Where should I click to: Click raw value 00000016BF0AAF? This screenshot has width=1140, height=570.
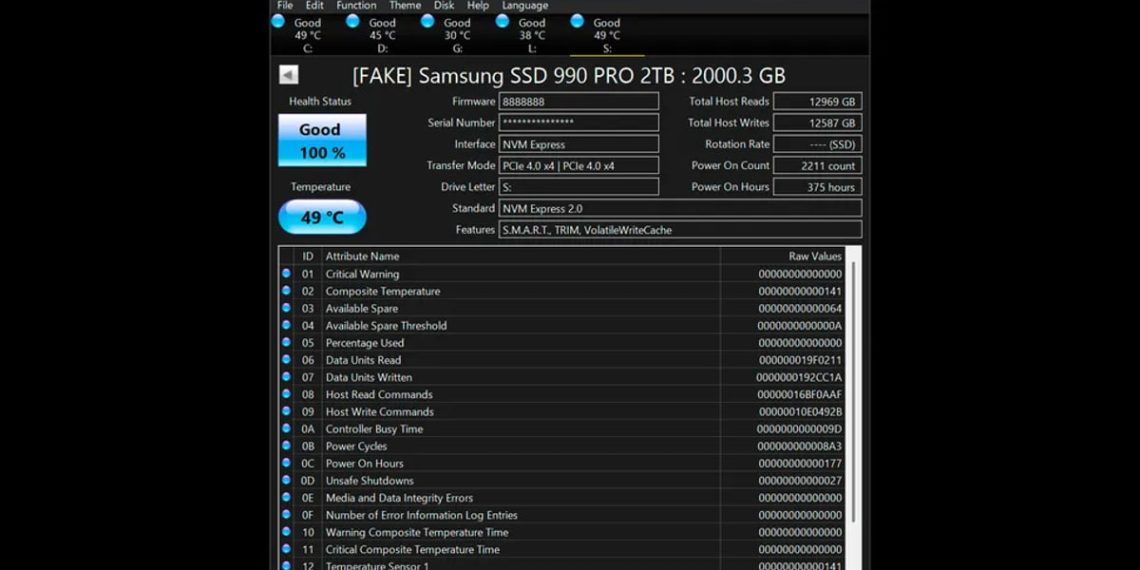click(800, 395)
